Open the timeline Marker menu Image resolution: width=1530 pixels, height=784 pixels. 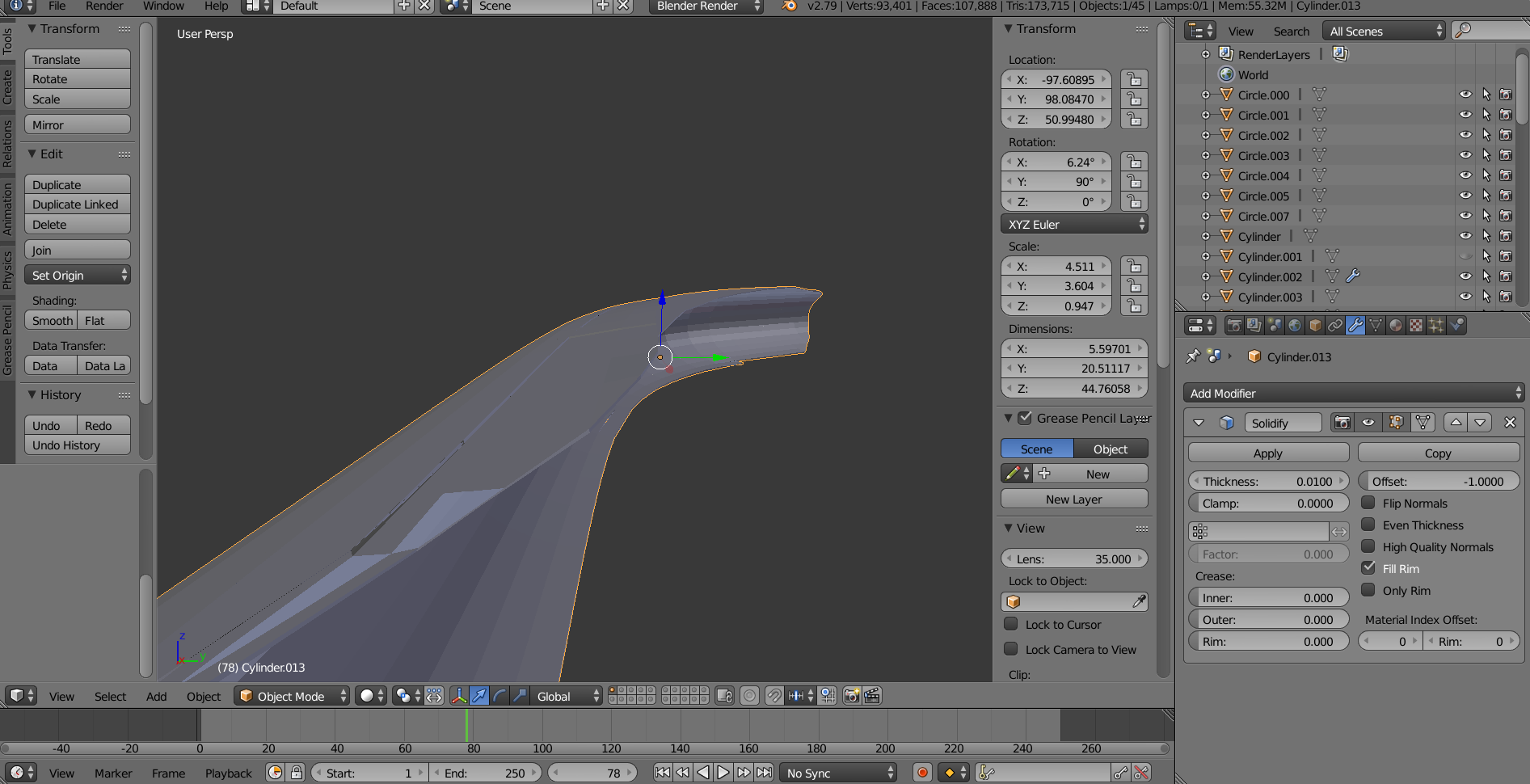click(x=113, y=773)
